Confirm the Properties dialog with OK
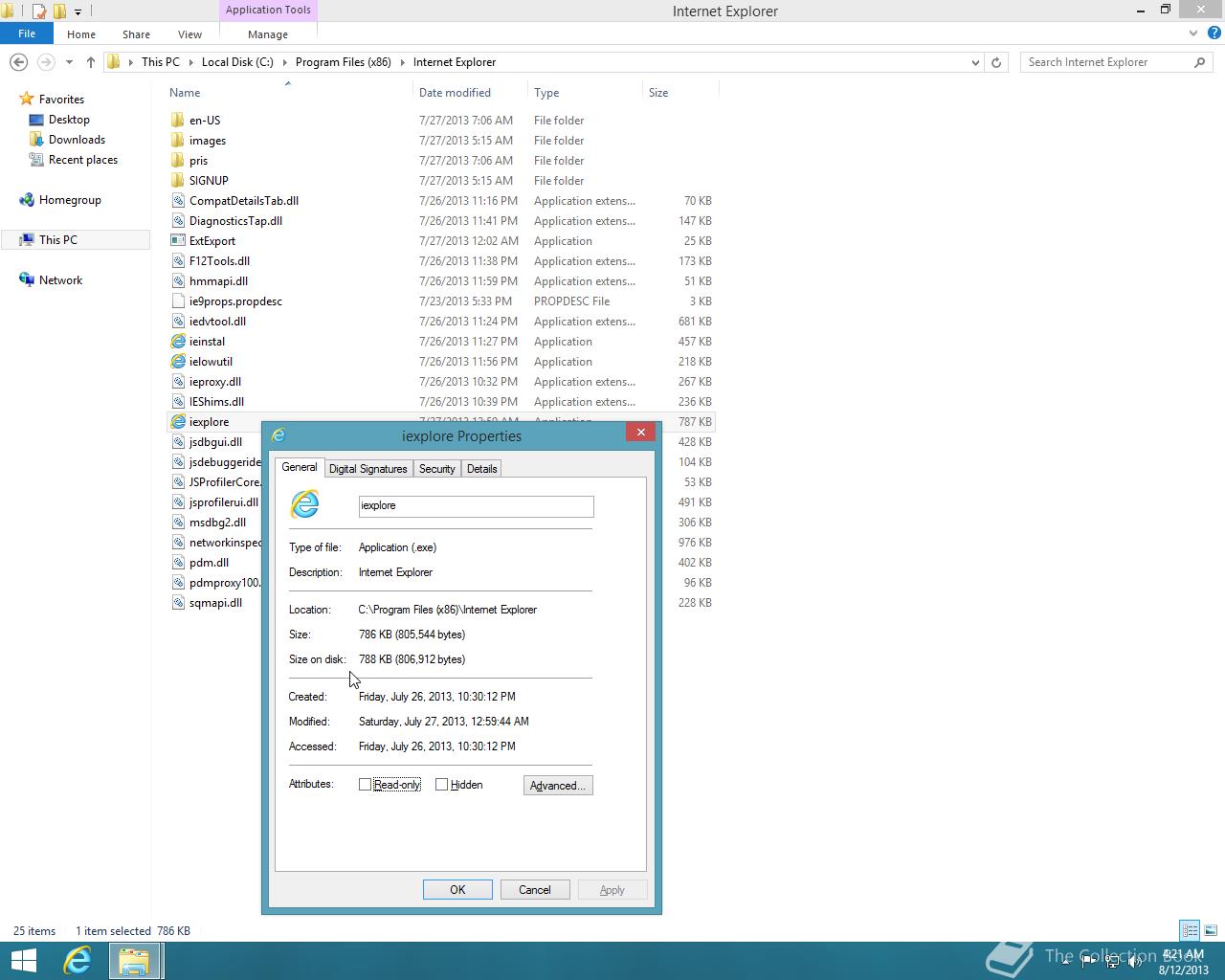 (x=457, y=890)
